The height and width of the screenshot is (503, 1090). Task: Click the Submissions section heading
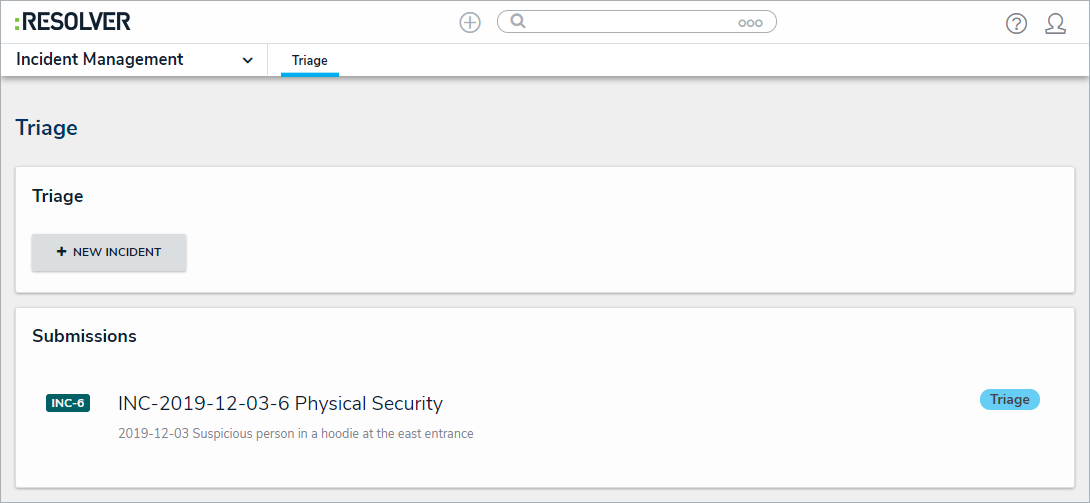[x=84, y=336]
